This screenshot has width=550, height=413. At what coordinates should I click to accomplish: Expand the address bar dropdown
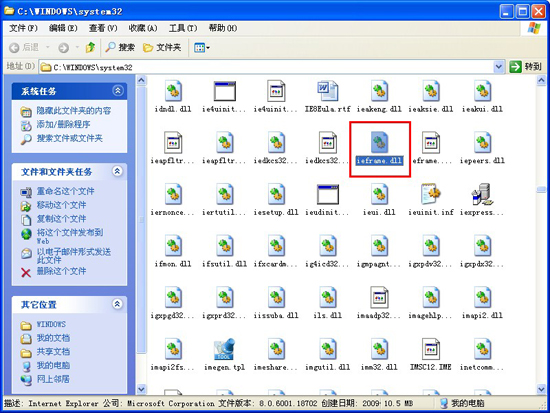[498, 67]
